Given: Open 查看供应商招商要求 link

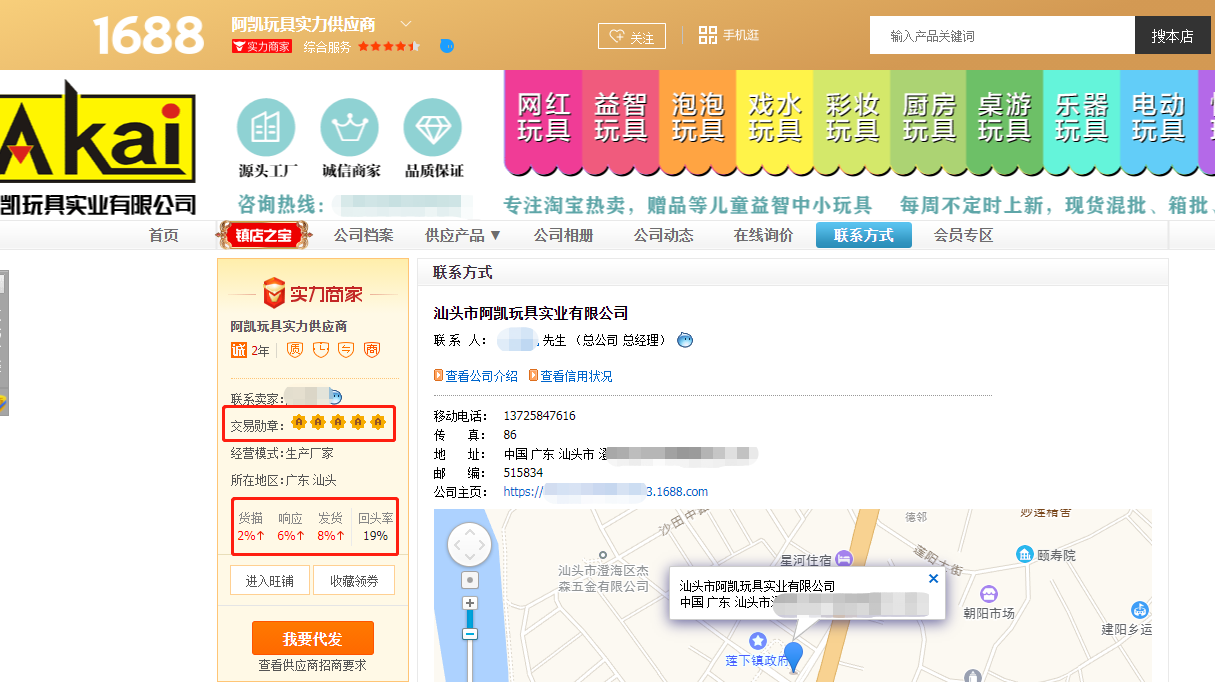Looking at the screenshot, I should click(x=313, y=665).
